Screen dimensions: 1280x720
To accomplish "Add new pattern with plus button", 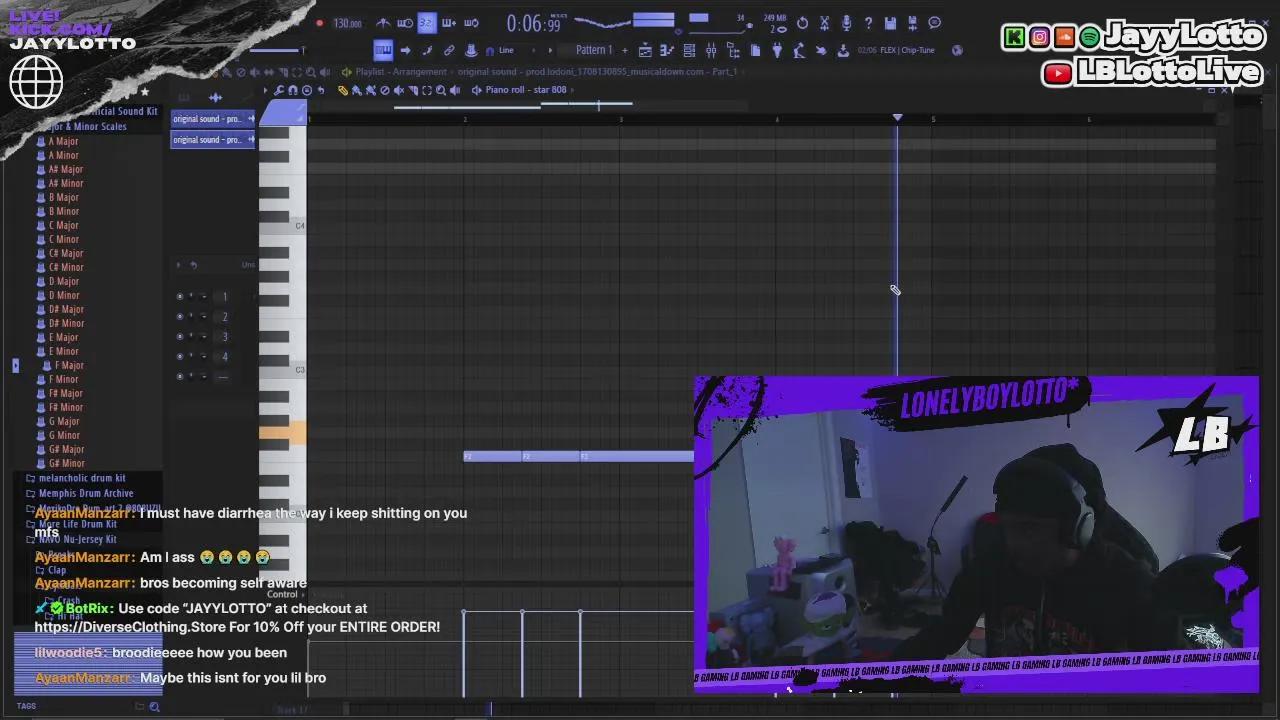I will pyautogui.click(x=625, y=50).
